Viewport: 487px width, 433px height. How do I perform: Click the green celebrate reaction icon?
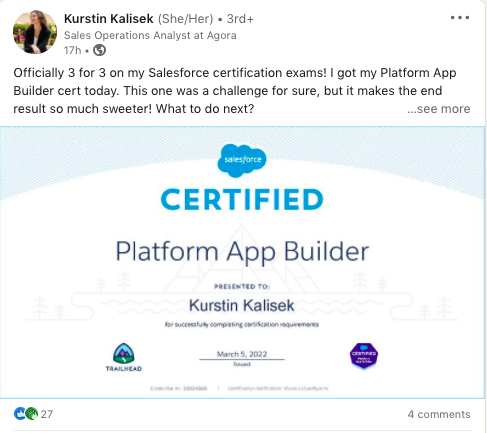(x=31, y=414)
